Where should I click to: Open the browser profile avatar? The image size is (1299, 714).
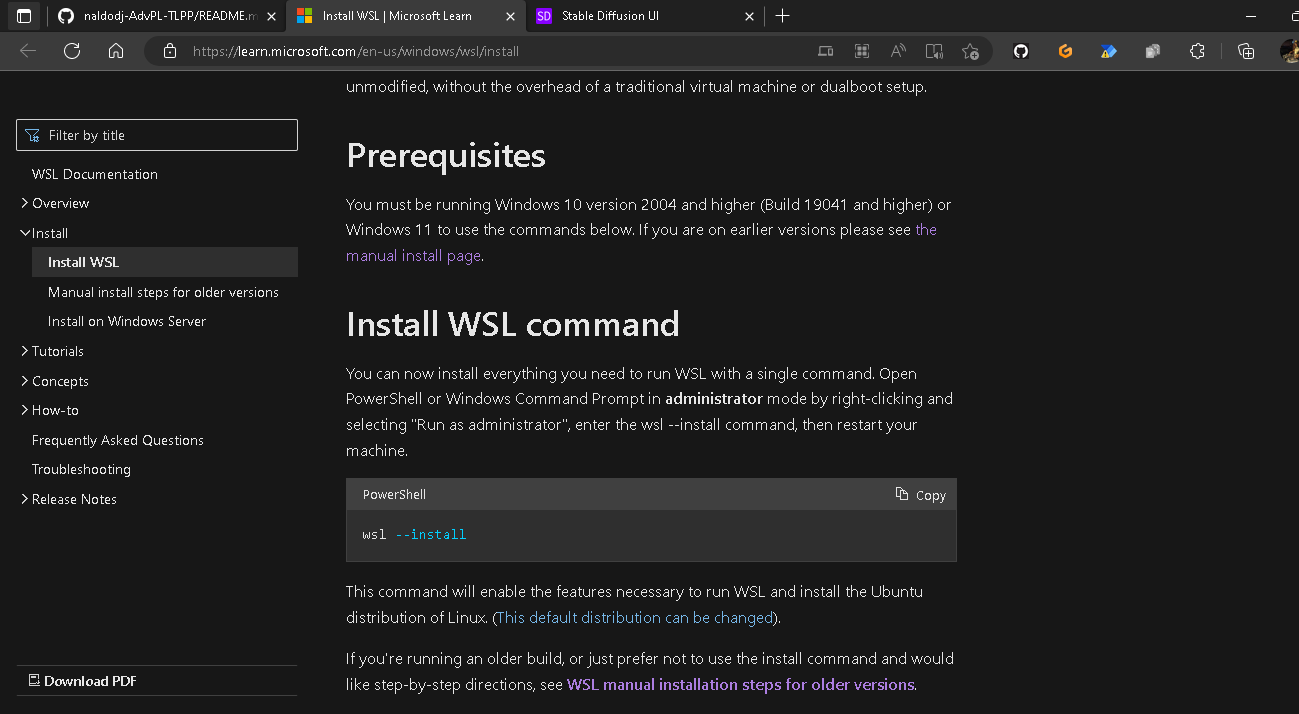click(x=1289, y=50)
